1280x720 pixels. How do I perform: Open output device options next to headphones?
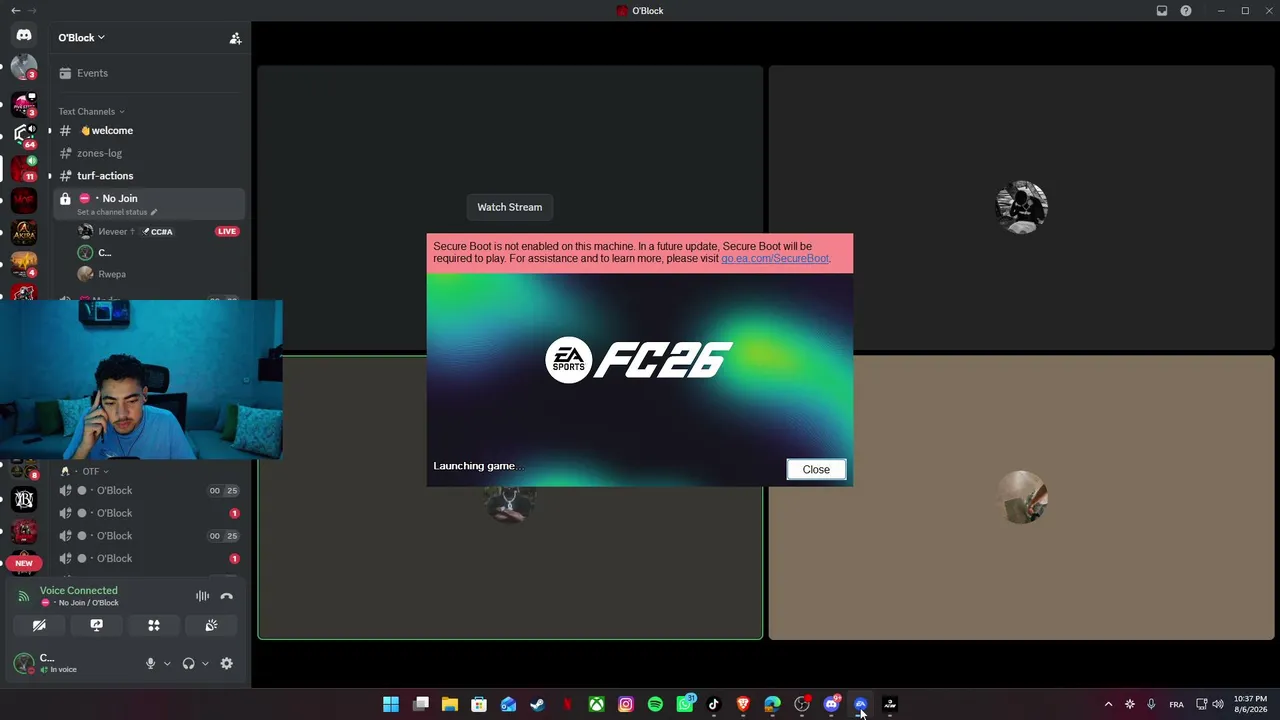(205, 663)
